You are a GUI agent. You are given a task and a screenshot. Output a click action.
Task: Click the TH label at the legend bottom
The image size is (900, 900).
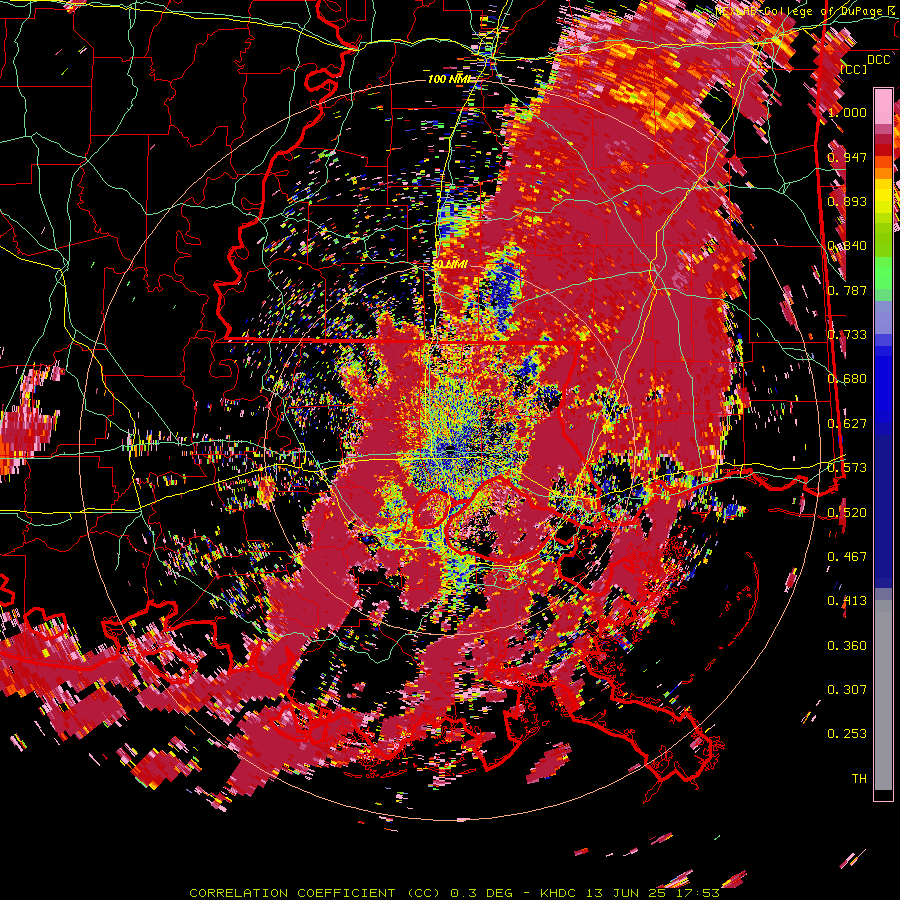tap(859, 779)
